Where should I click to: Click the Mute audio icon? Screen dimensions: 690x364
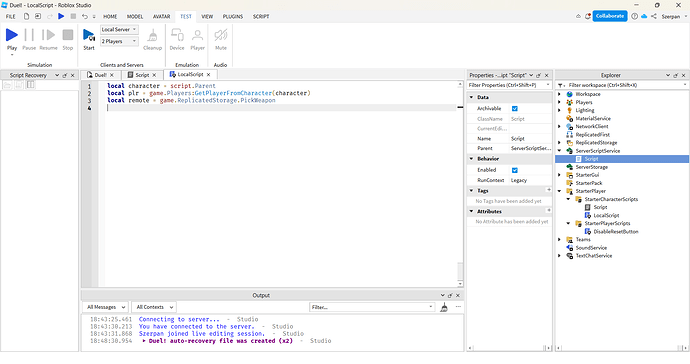coord(220,35)
